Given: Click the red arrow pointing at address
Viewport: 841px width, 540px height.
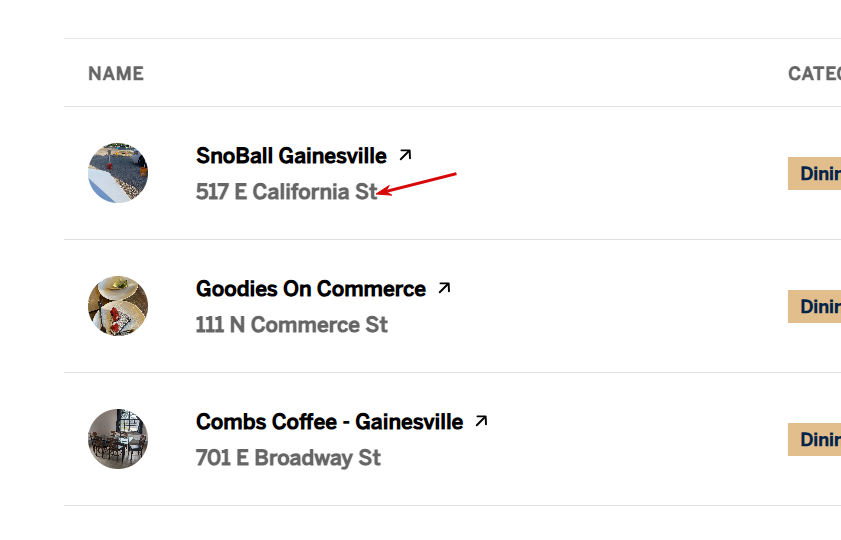Looking at the screenshot, I should point(418,183).
